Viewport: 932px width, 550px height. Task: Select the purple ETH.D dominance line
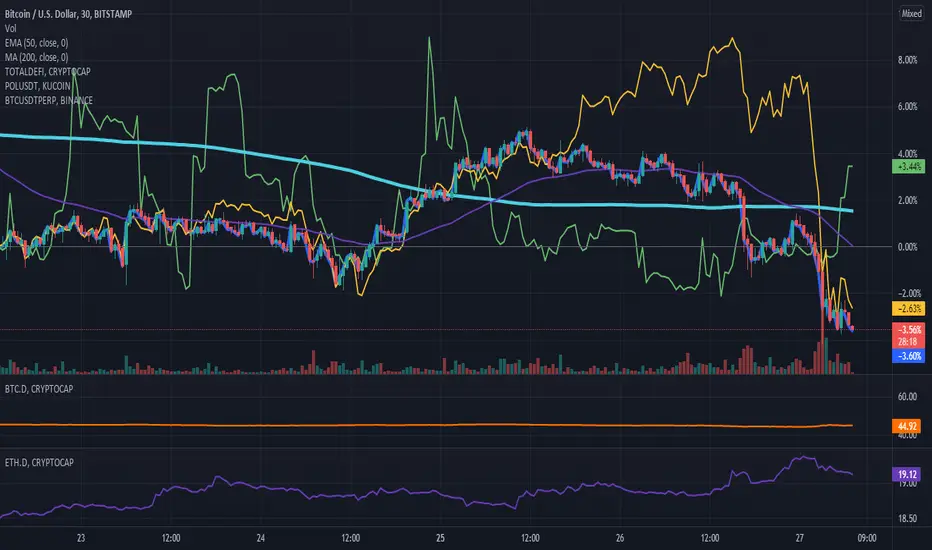pyautogui.click(x=426, y=494)
